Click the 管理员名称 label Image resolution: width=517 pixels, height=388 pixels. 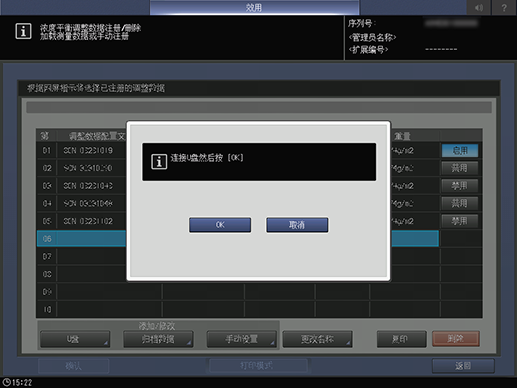tap(372, 37)
